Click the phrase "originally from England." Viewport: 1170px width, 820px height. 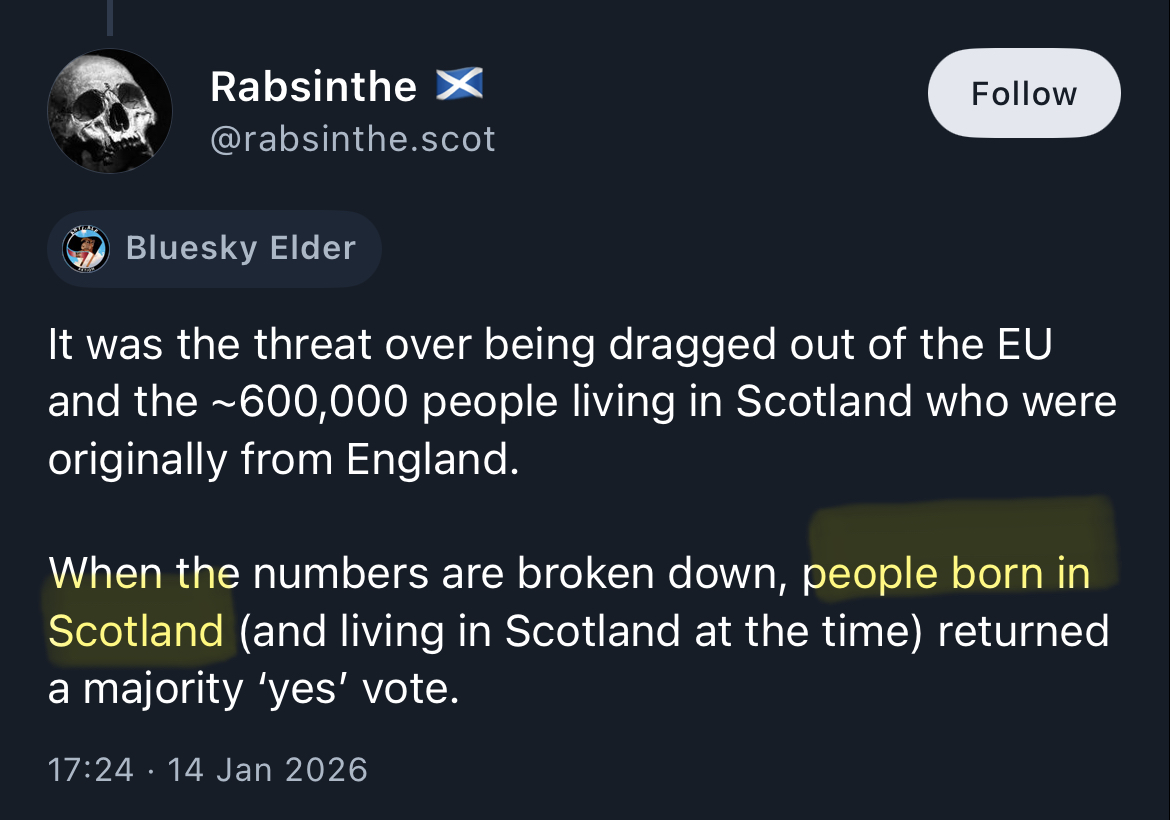tap(284, 459)
